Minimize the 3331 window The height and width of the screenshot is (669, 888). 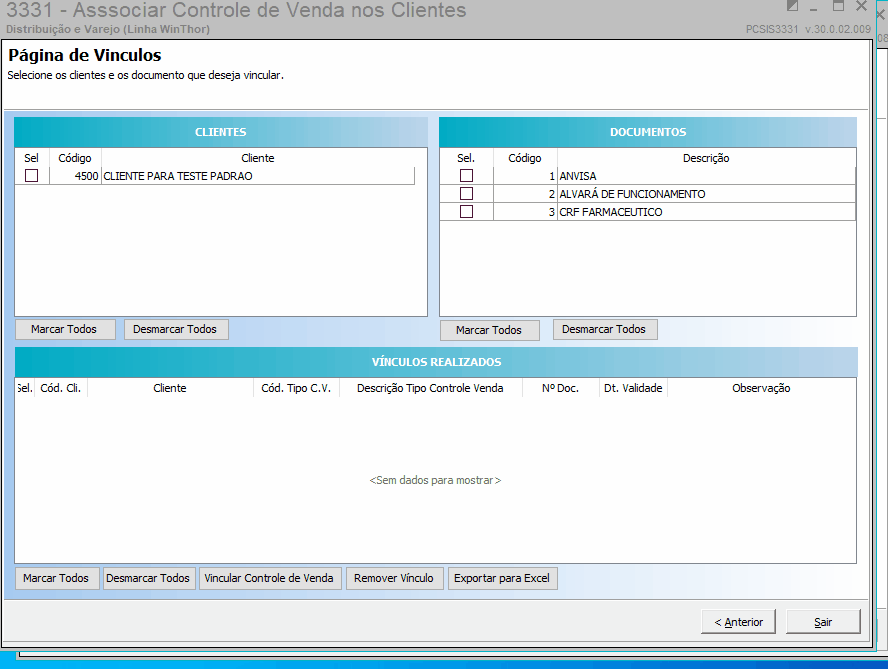point(814,7)
